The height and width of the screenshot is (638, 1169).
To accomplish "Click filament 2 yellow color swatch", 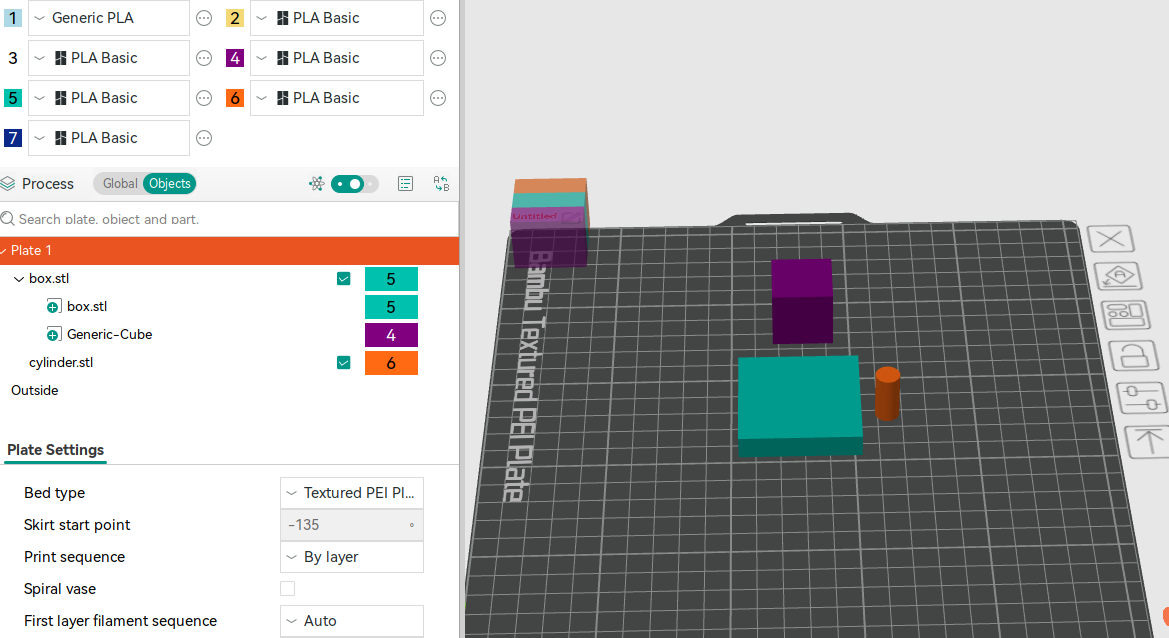I will 235,18.
